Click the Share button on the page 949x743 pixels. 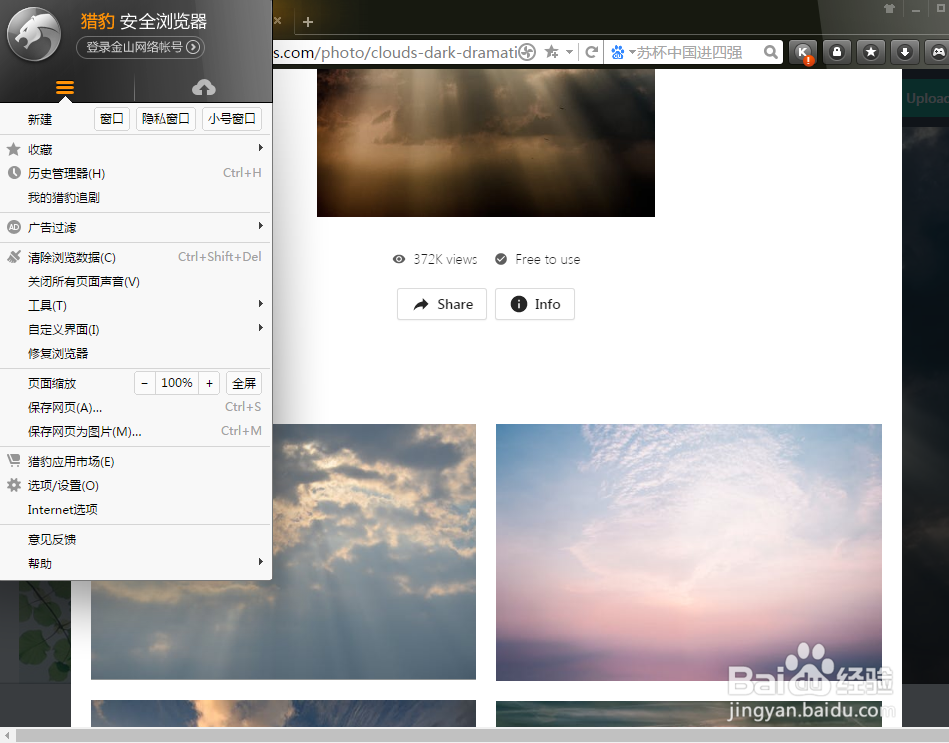pos(442,304)
